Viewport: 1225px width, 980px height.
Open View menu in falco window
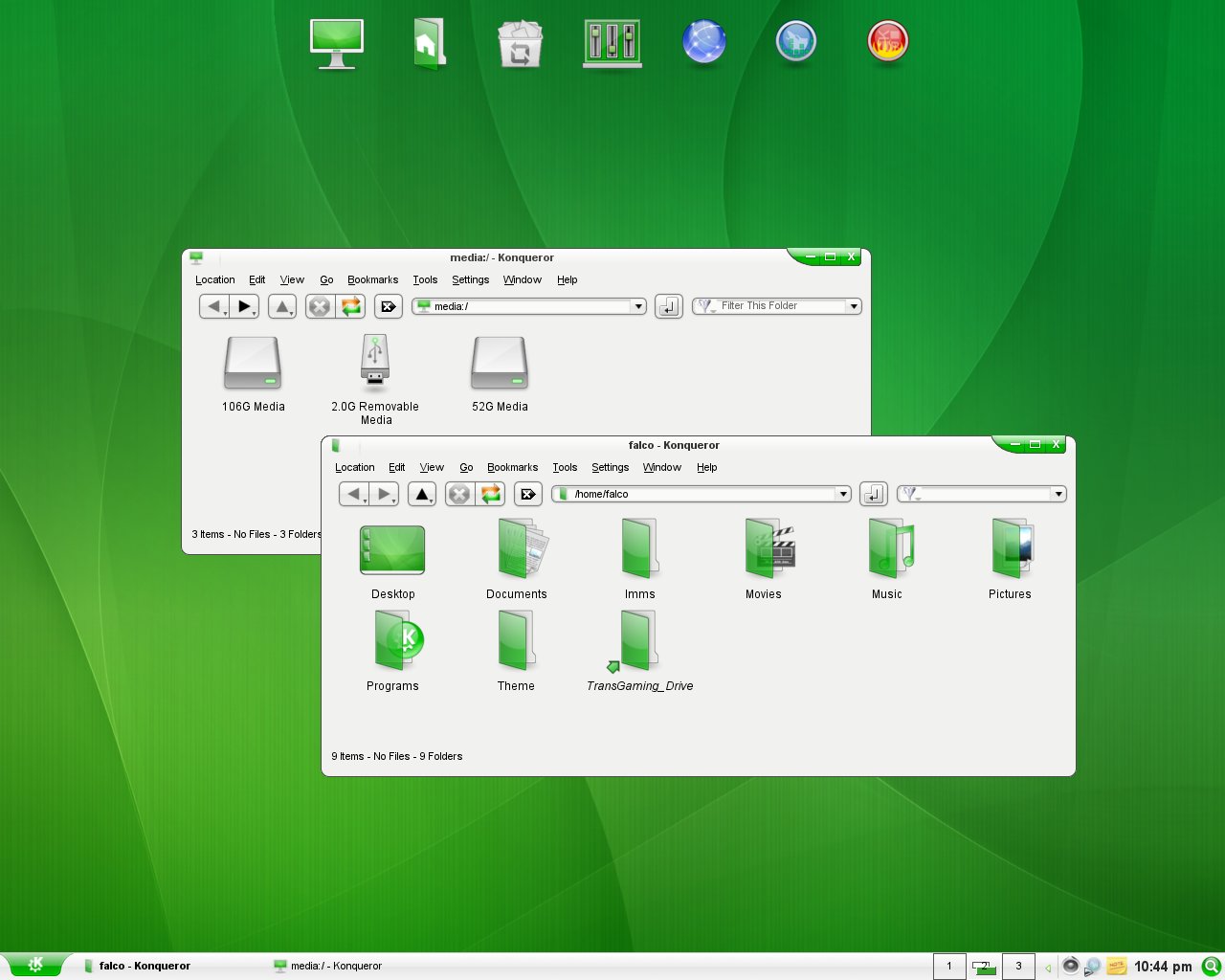[x=432, y=467]
